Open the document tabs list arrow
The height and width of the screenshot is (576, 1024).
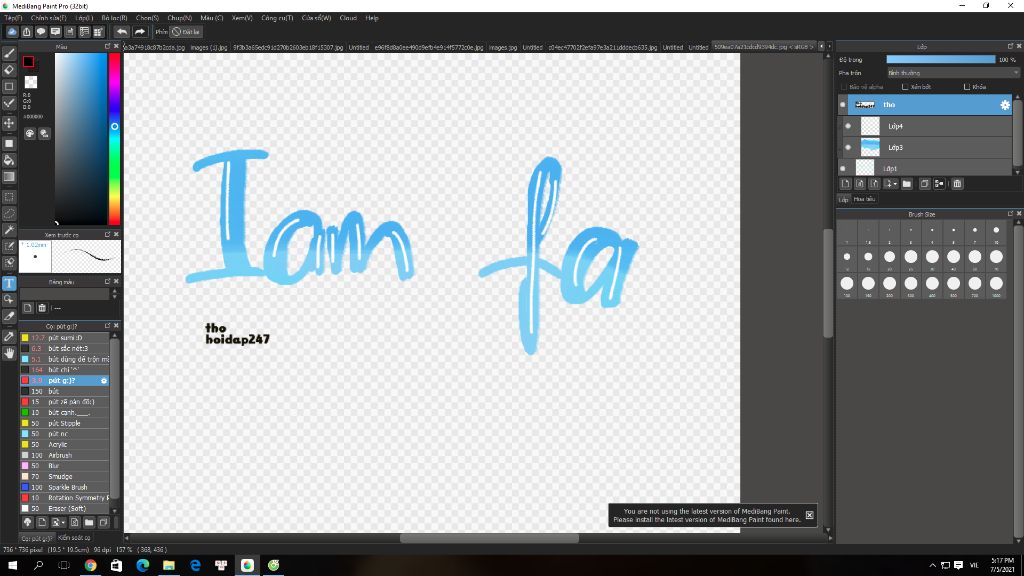(822, 47)
